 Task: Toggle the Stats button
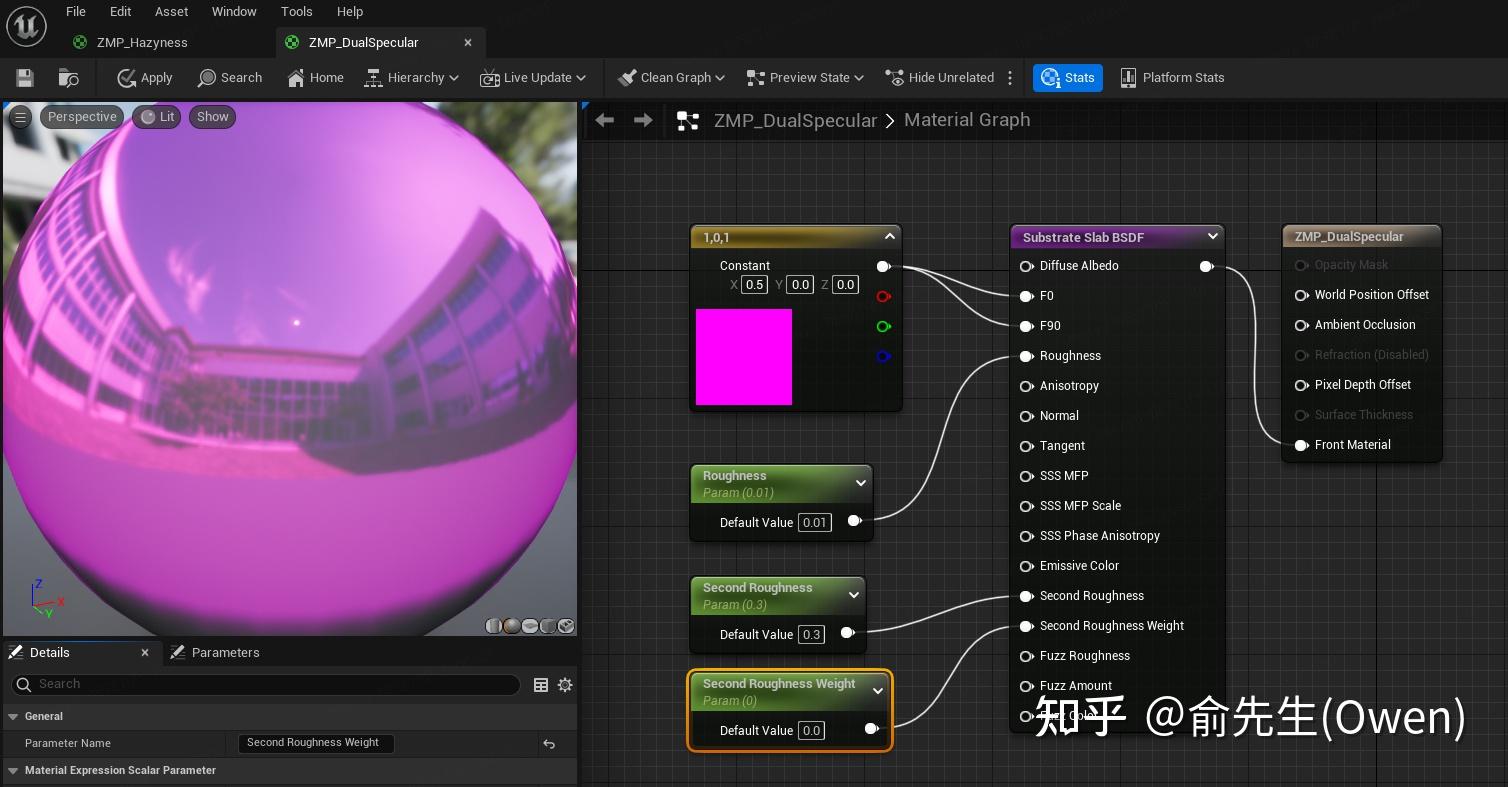coord(1067,78)
